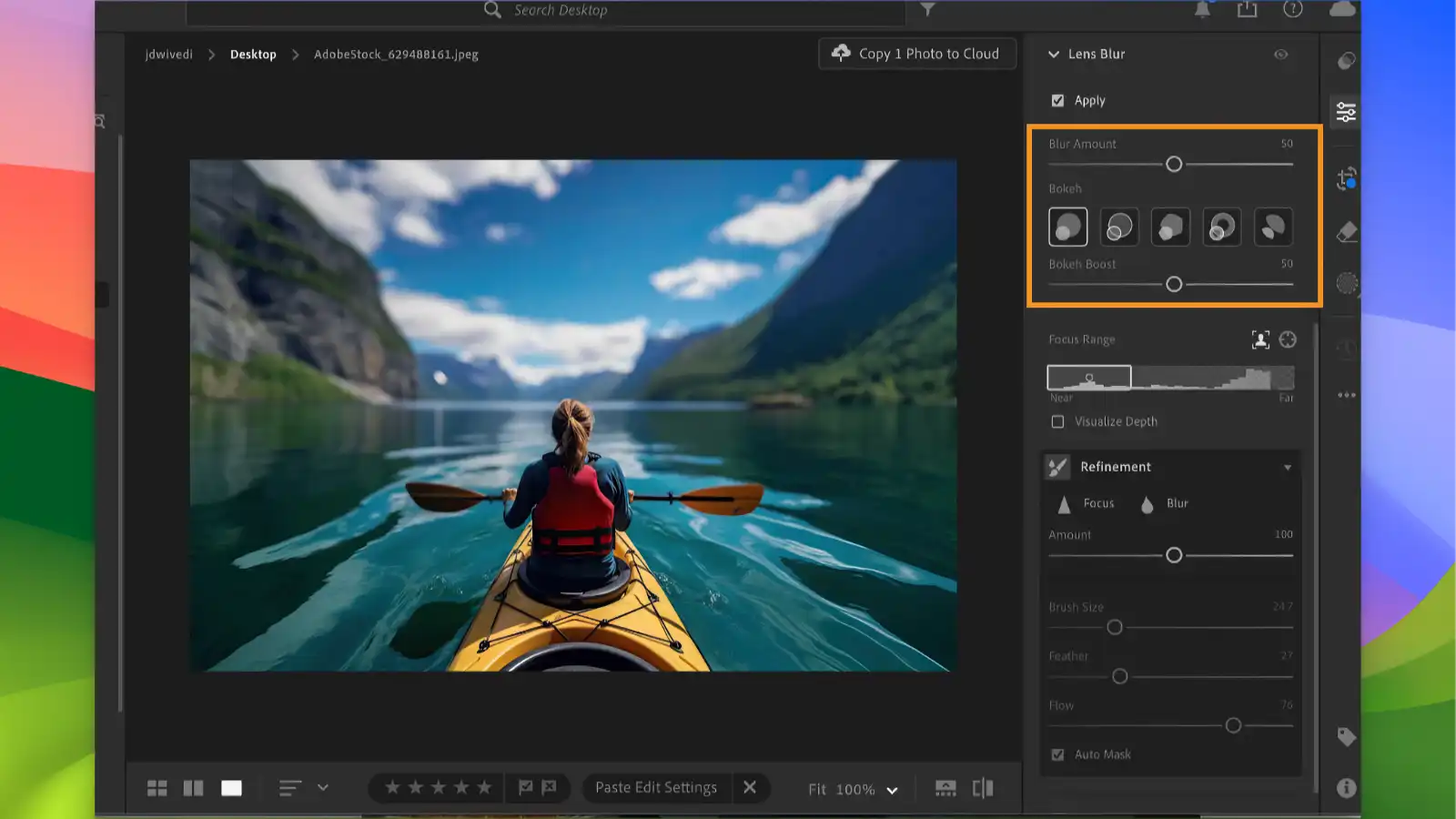Screen dimensions: 1456x819
Task: Toggle the Apply checkbox for Lens Blur
Action: click(x=1057, y=100)
